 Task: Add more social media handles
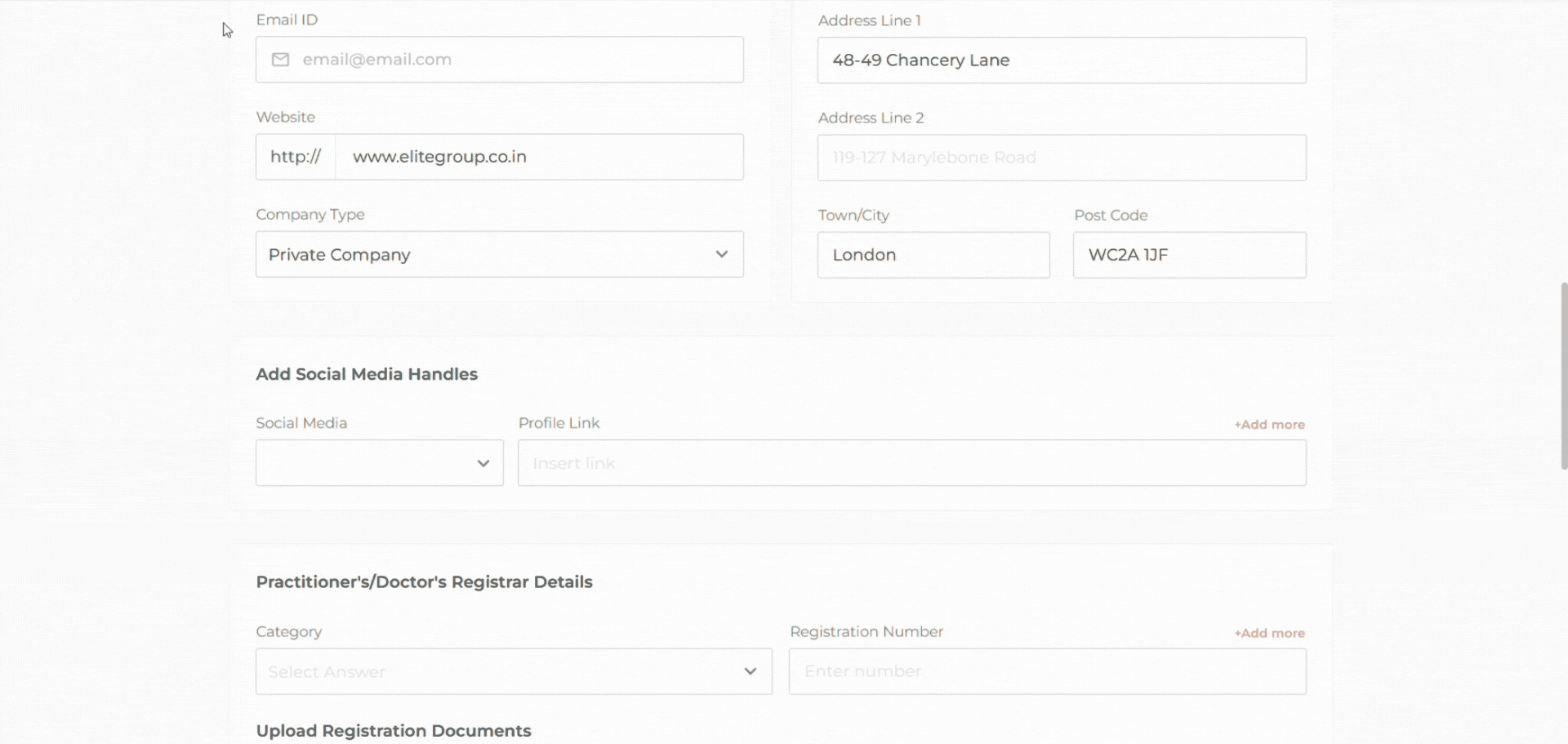pos(1268,425)
